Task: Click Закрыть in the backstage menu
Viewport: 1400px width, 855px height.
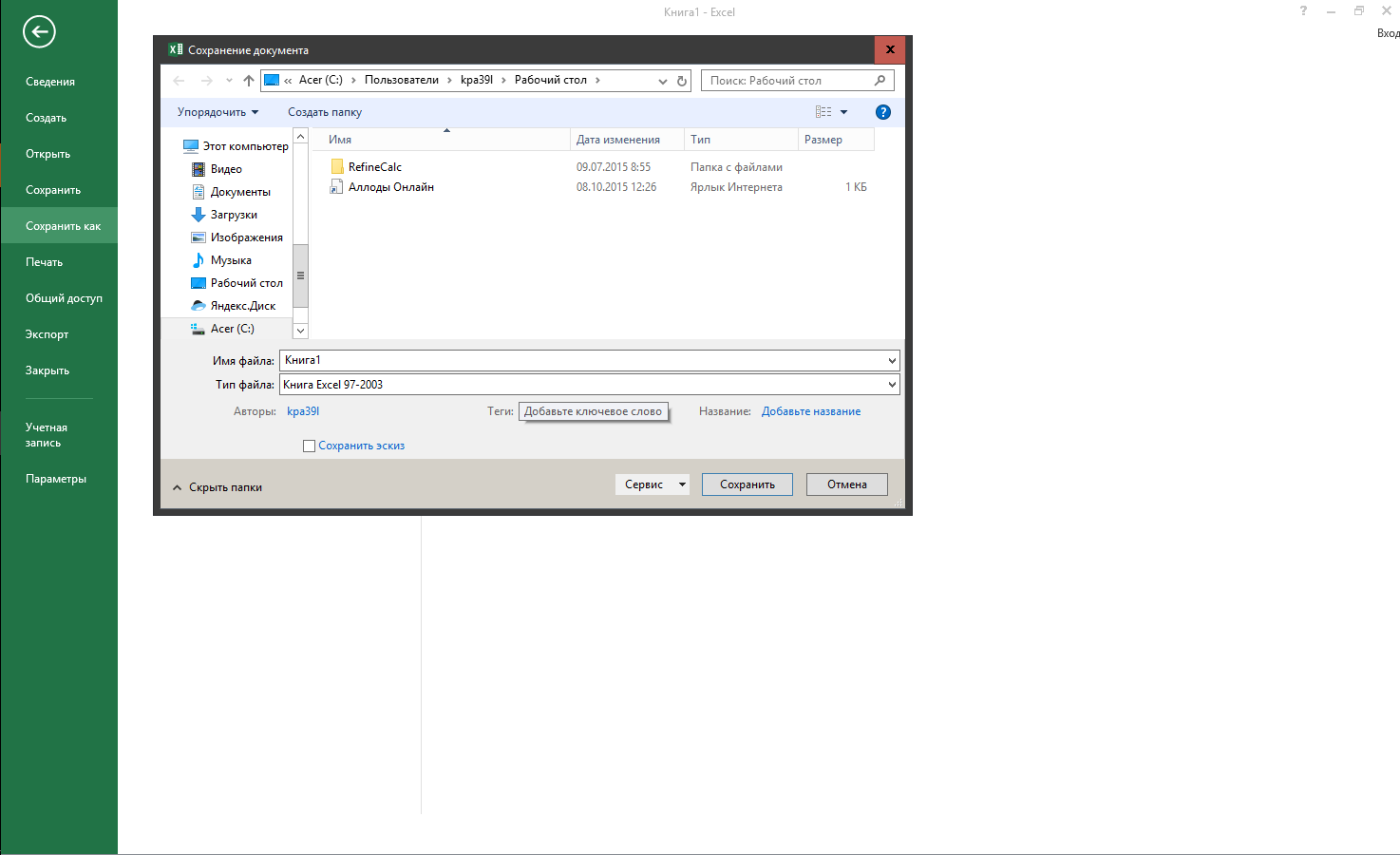Action: pos(59,370)
